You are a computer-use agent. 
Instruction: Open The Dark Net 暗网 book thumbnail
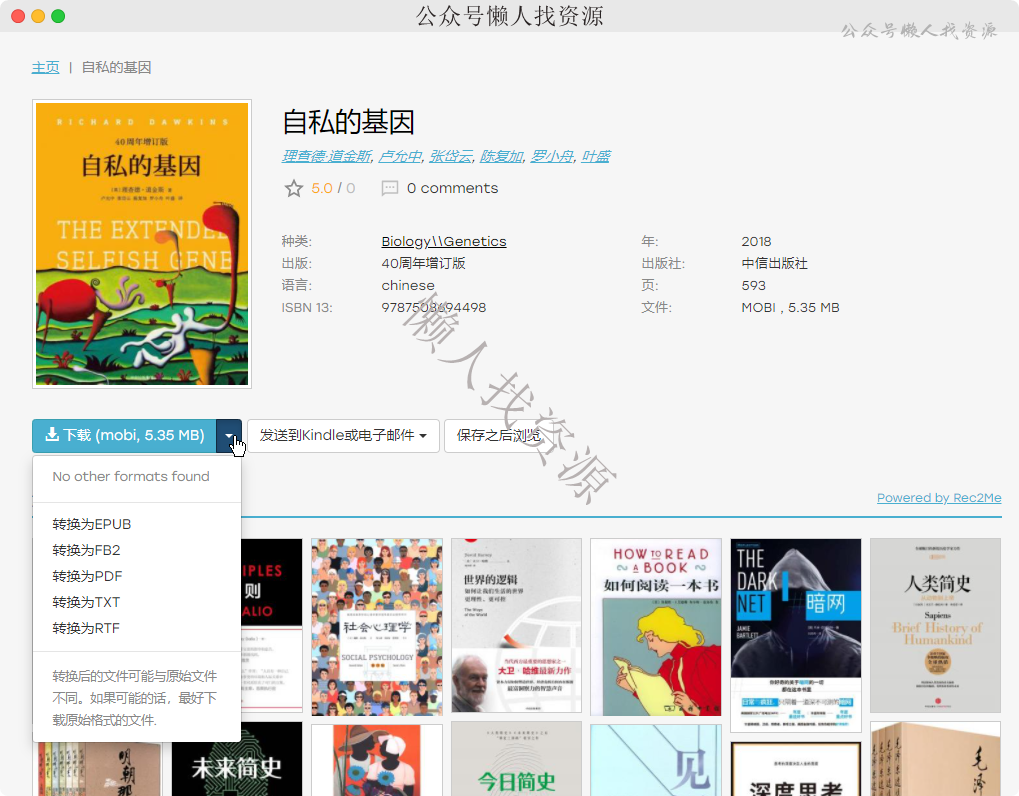click(x=796, y=635)
